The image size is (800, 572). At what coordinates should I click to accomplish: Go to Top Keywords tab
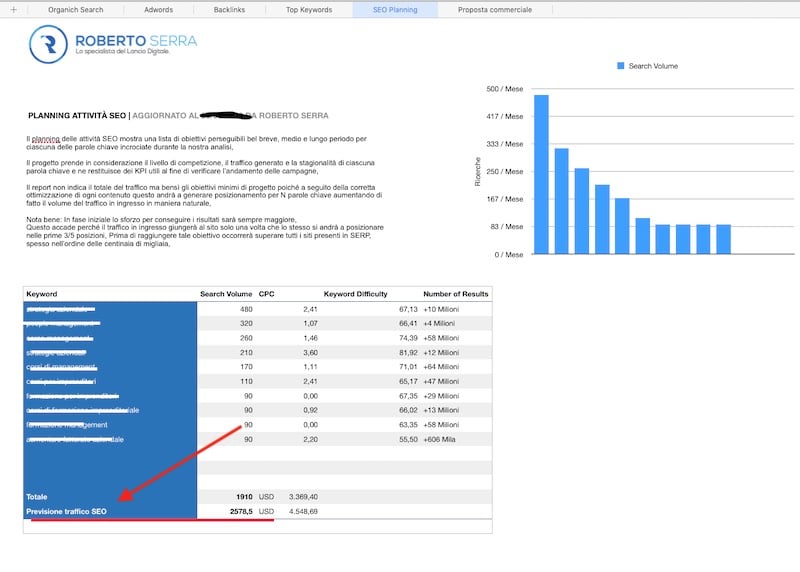[309, 10]
